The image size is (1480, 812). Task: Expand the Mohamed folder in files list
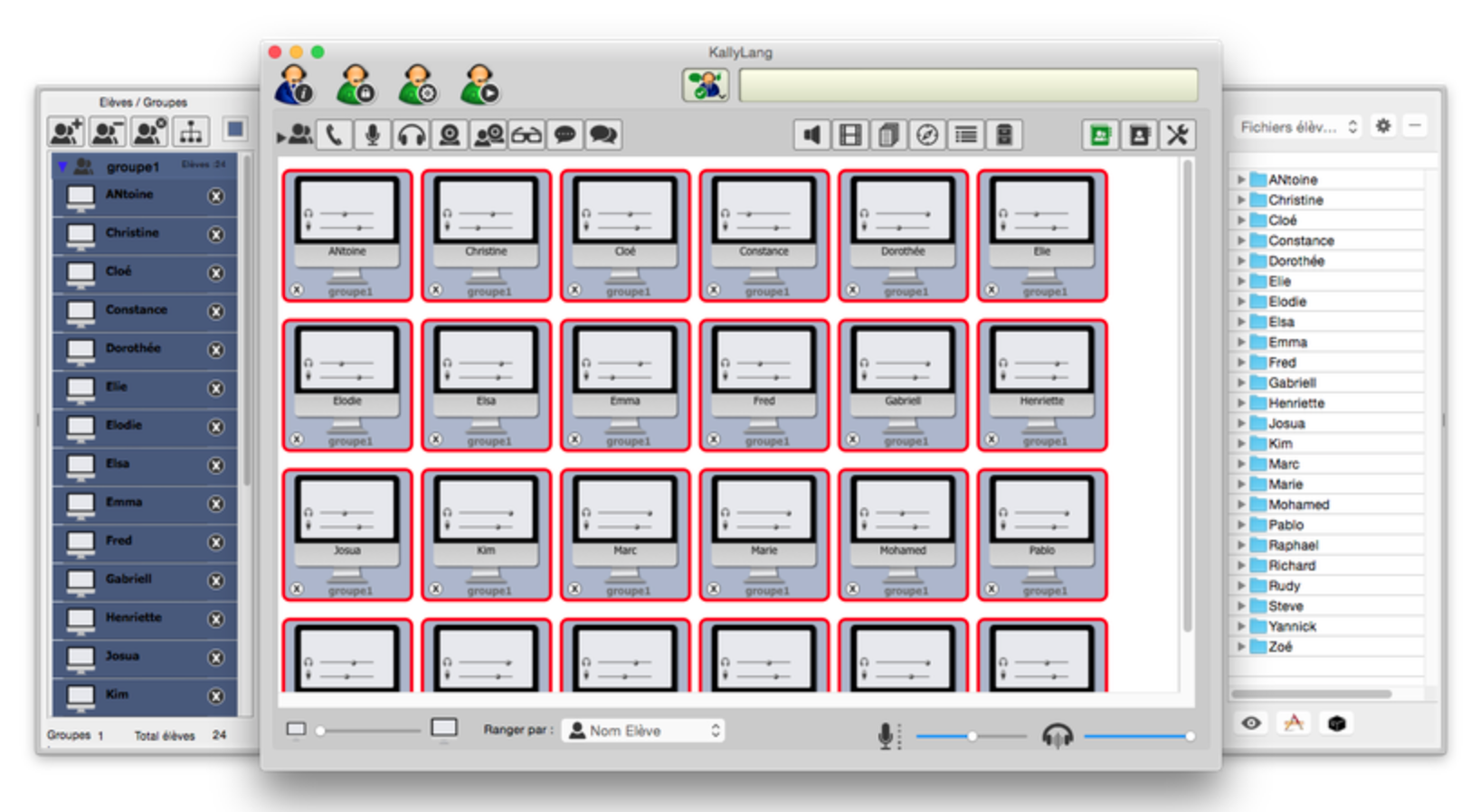[1241, 505]
